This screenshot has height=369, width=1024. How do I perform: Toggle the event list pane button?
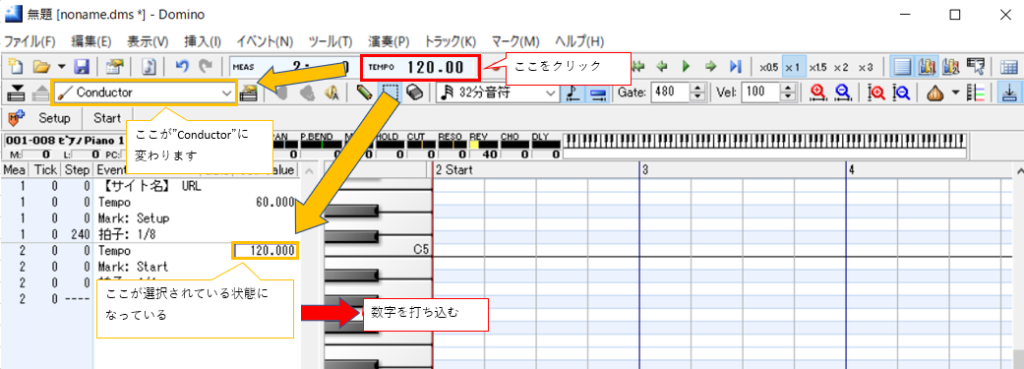tap(903, 67)
